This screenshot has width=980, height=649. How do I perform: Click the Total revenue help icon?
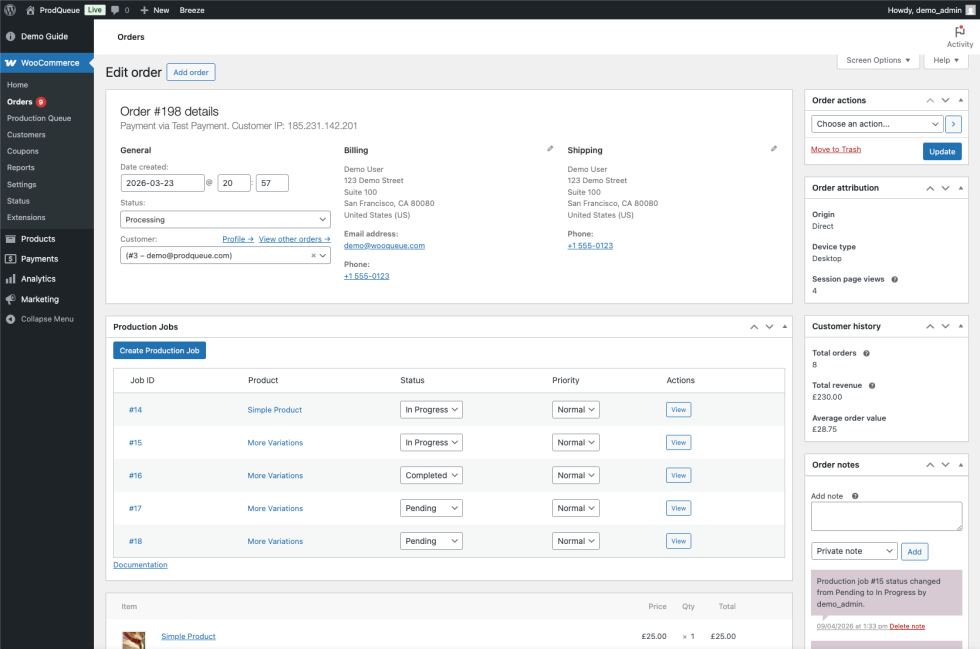[872, 386]
